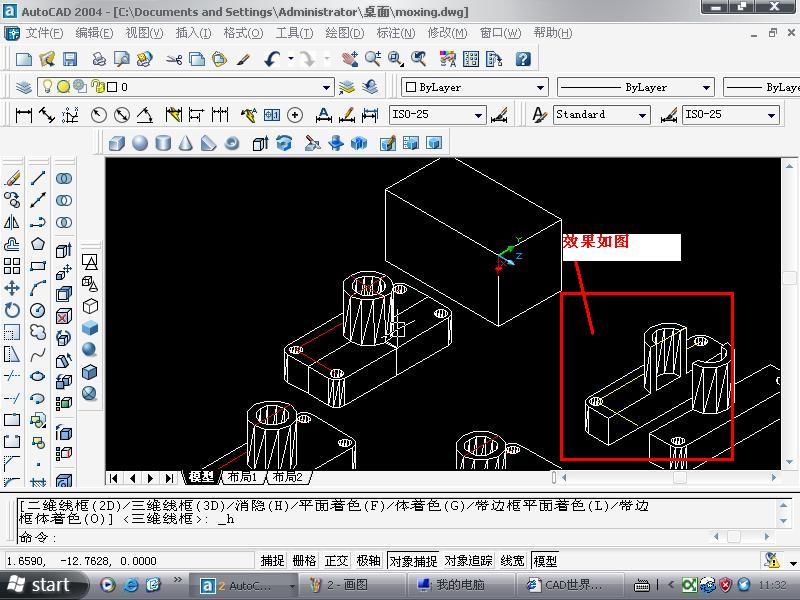Open the ByLayer color dropdown
This screenshot has height=600, width=800.
(x=540, y=88)
